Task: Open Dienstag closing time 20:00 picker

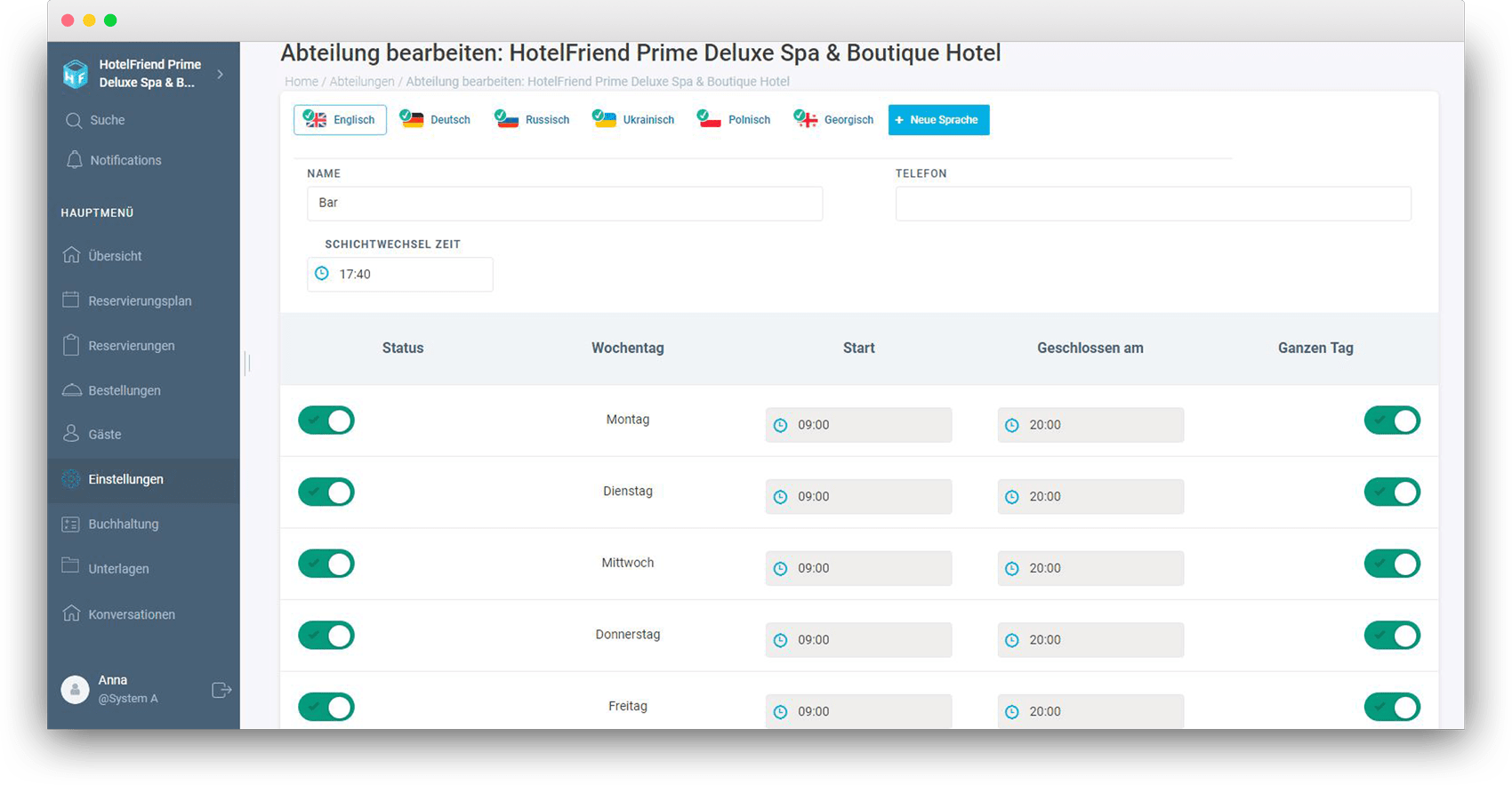Action: click(1090, 497)
